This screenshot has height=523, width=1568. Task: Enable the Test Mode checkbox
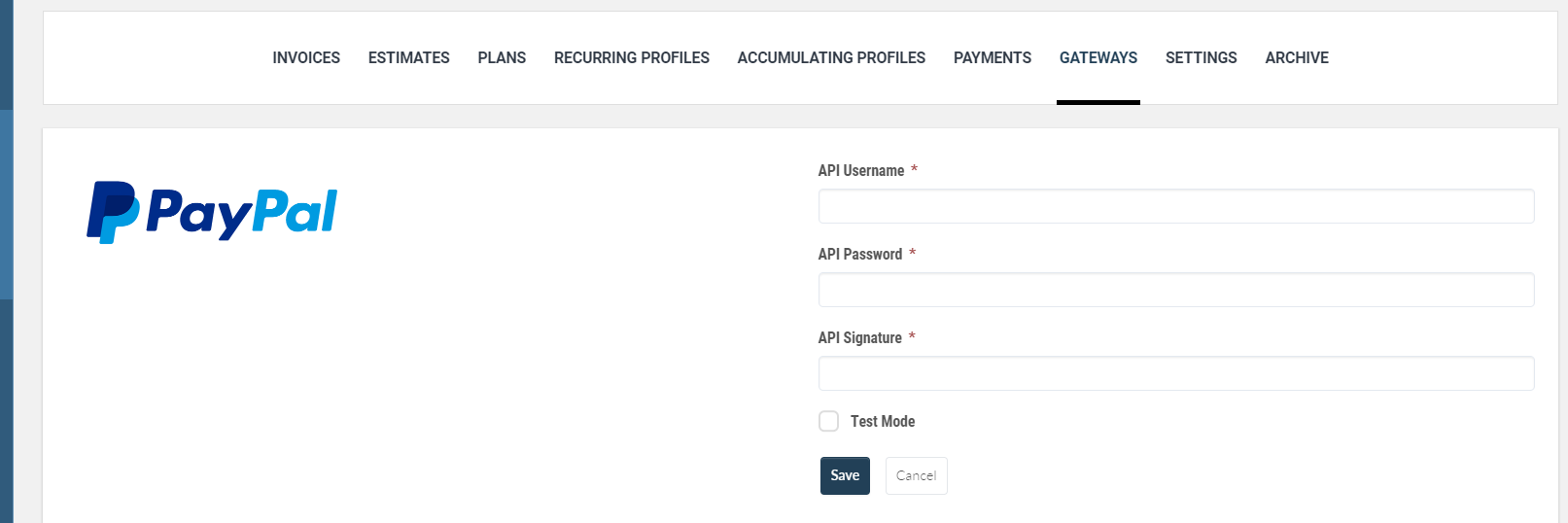(x=828, y=421)
